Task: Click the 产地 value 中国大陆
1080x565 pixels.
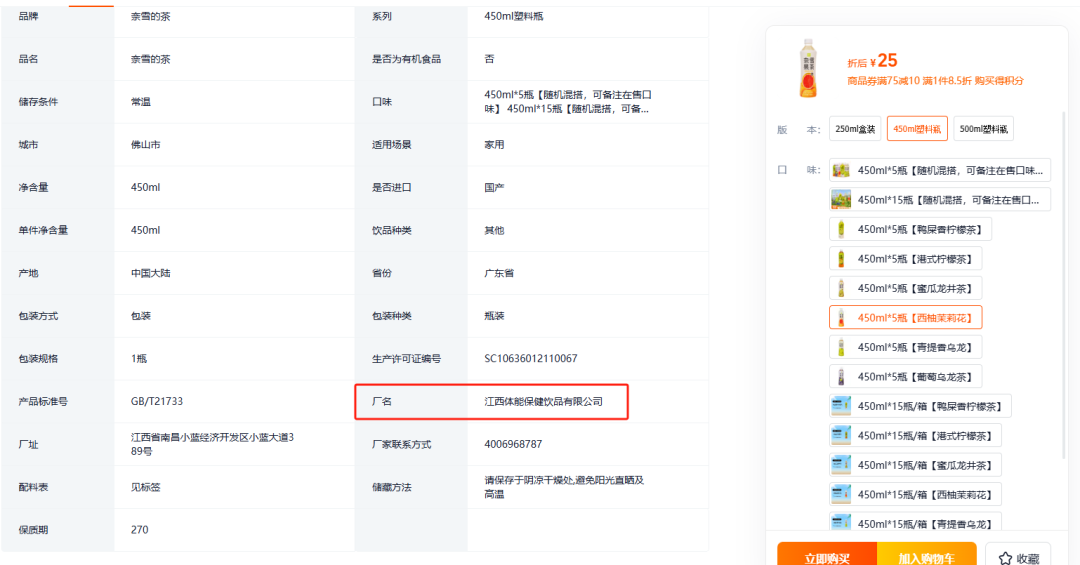Action: tap(150, 273)
